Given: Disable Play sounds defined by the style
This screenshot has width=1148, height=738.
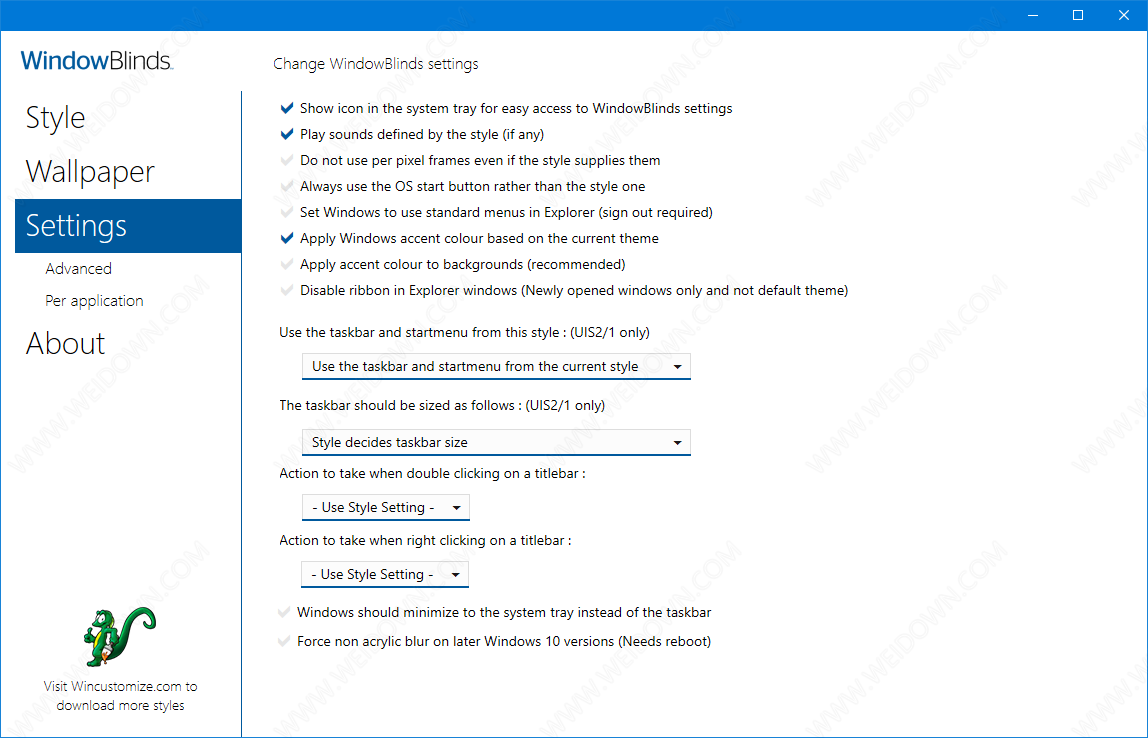Looking at the screenshot, I should tap(288, 134).
